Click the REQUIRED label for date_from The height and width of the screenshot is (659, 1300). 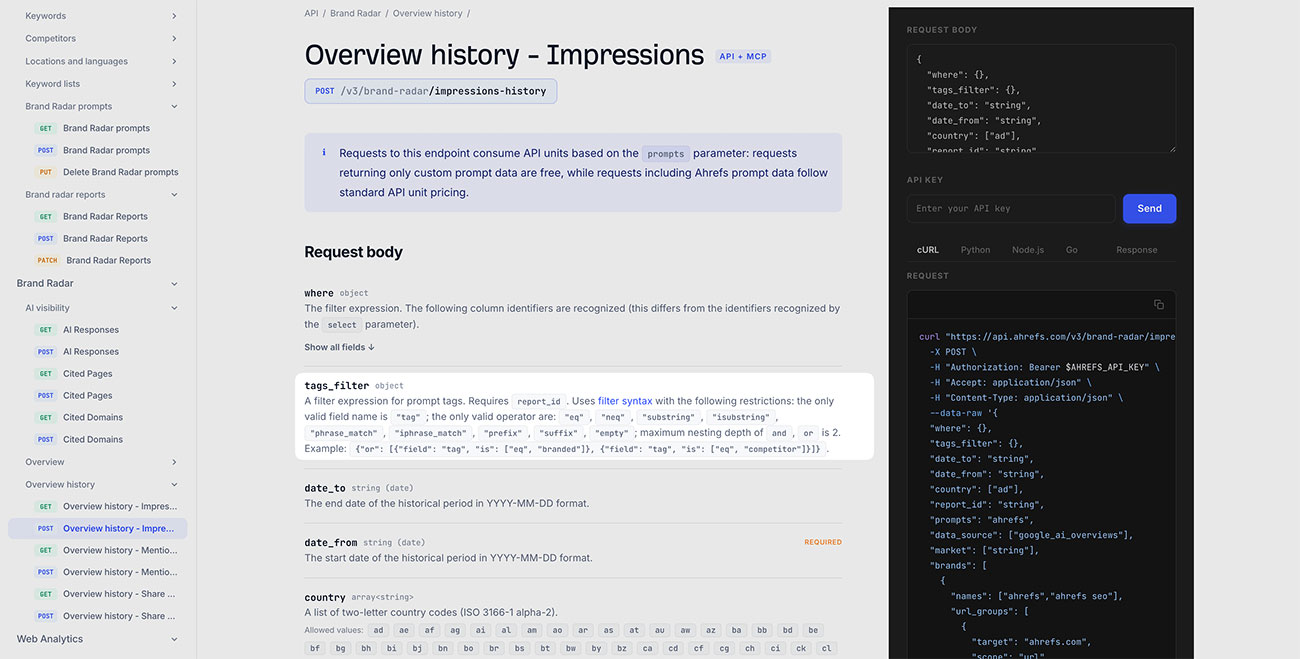[x=823, y=542]
